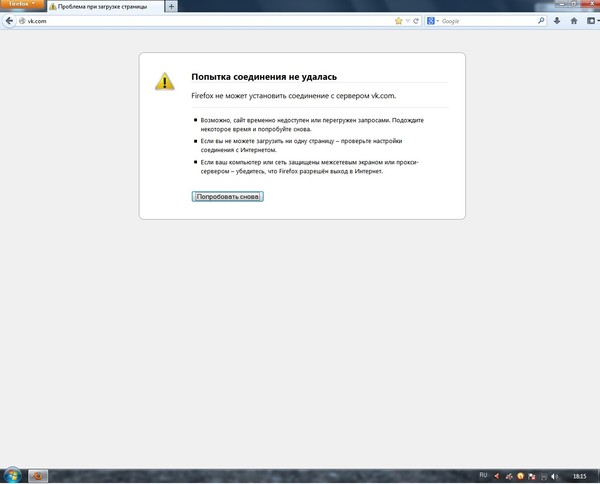The width and height of the screenshot is (600, 484).
Task: Open Action Center flag tray icon
Action: point(532,476)
